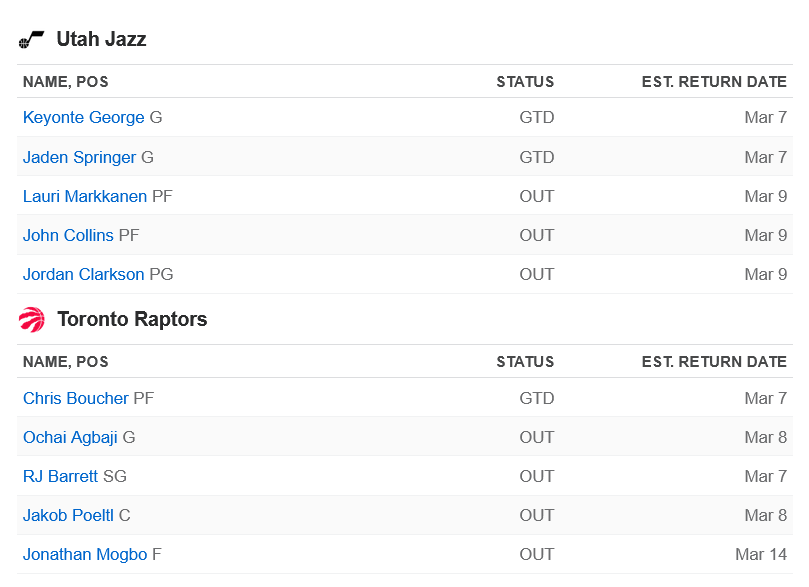Click Lauri Markkanen's name
This screenshot has width=809, height=587.
coord(85,196)
